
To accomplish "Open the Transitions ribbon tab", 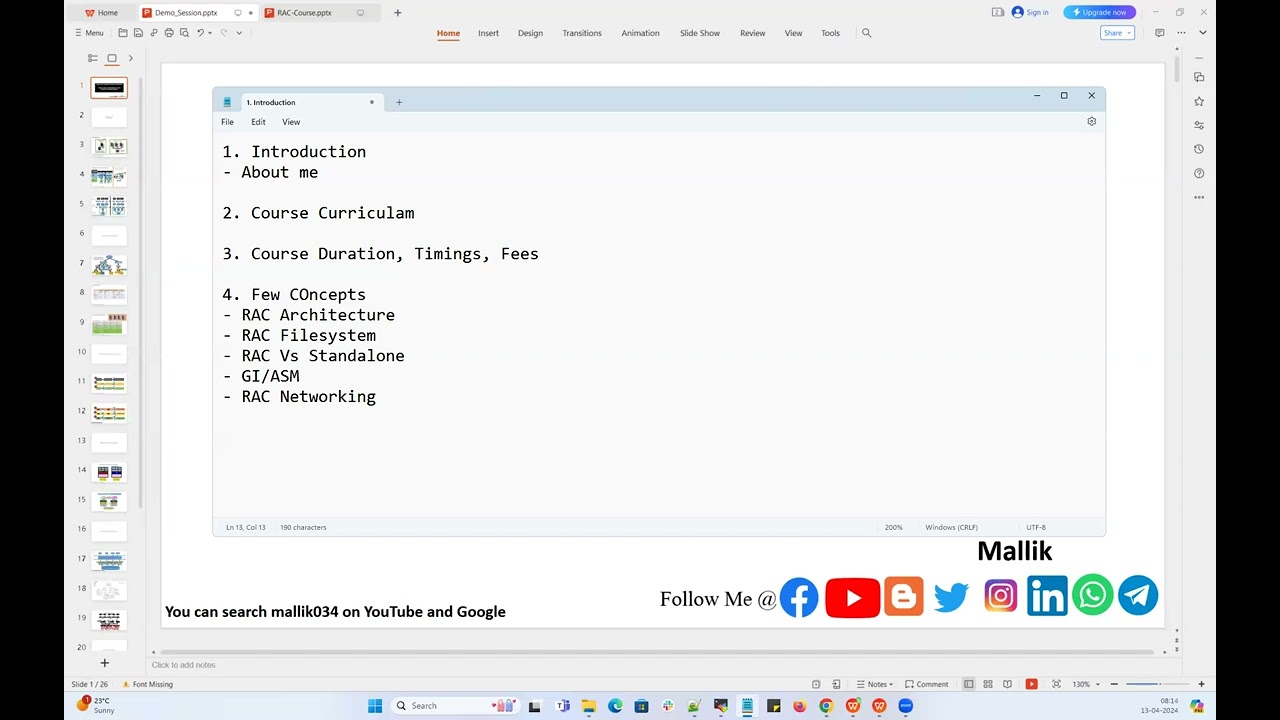I will tap(582, 33).
